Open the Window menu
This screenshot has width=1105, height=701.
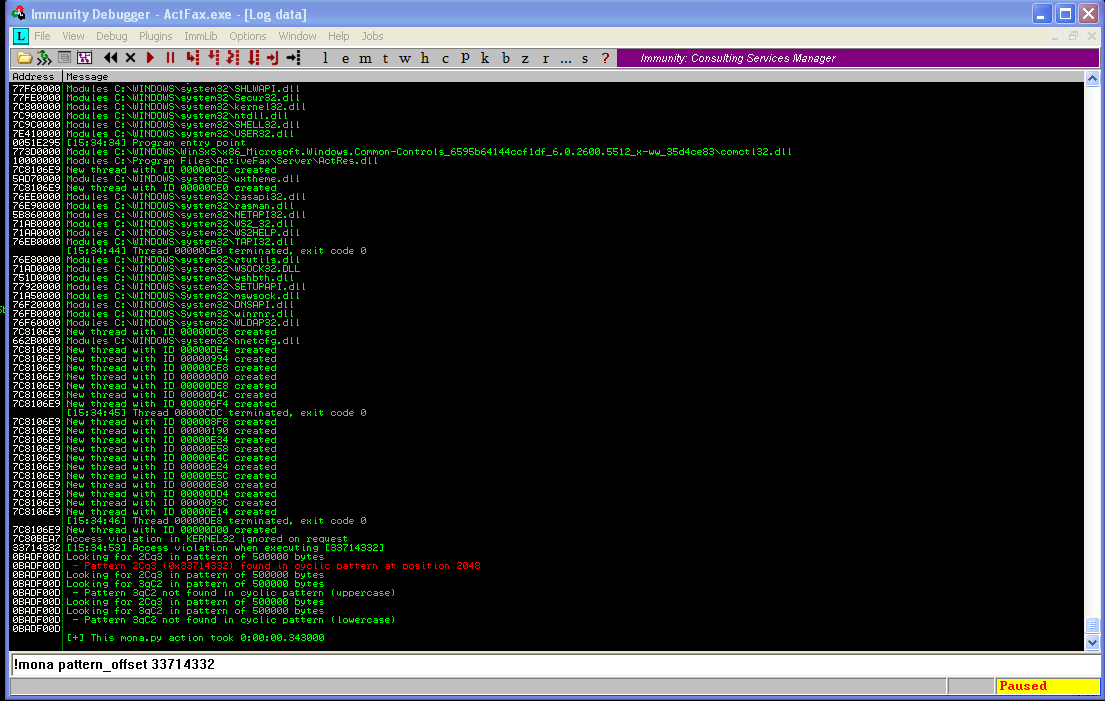click(297, 36)
